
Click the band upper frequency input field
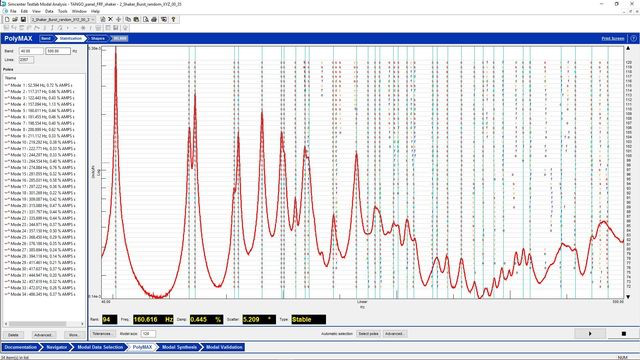coord(58,51)
